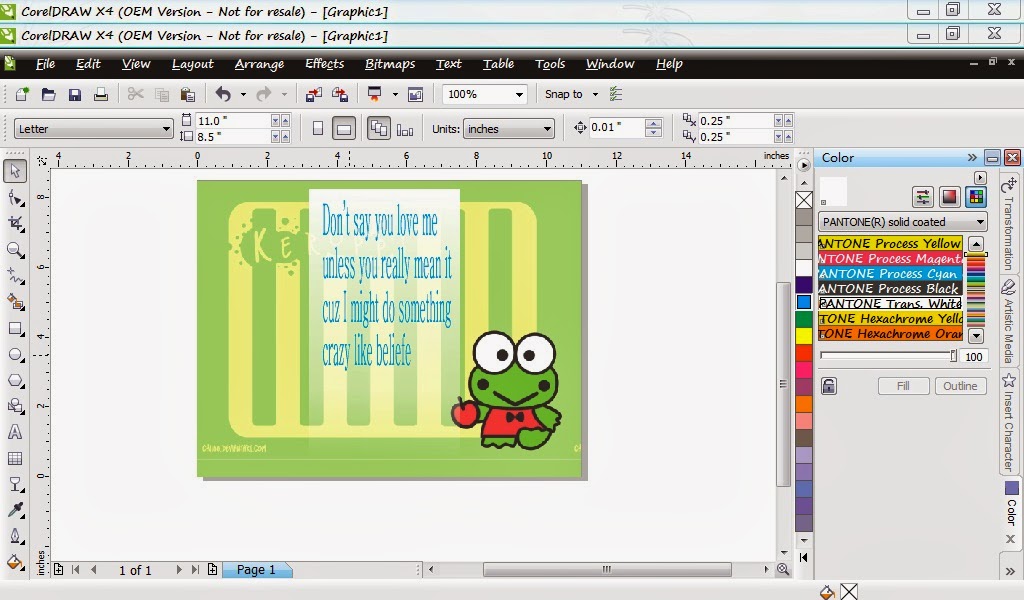Expand the Application Launcher arrow
Screen dimensions: 1024x600
pos(394,95)
